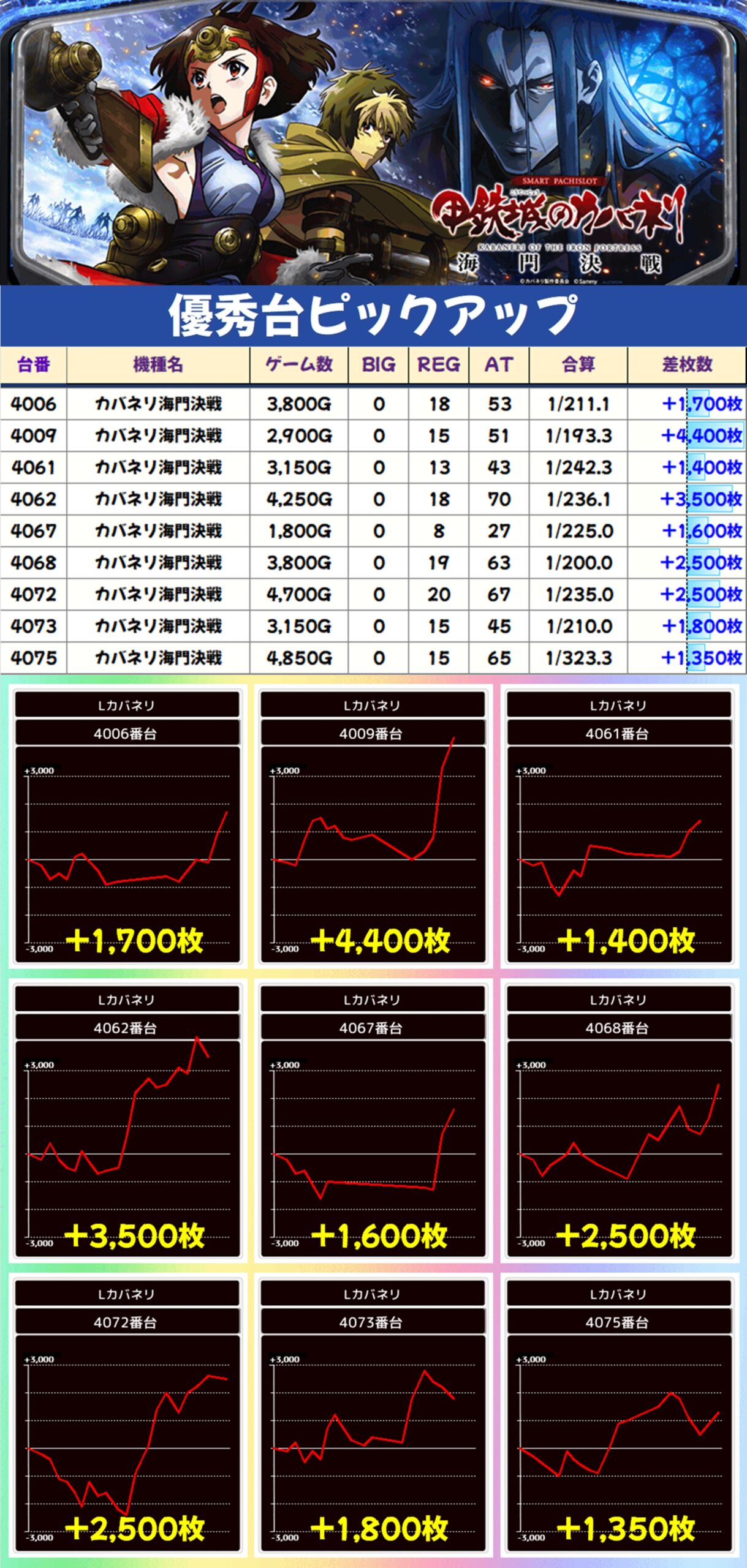Open the 4062番台 slump graph
Screen dimensions: 747x1568
click(x=127, y=1149)
